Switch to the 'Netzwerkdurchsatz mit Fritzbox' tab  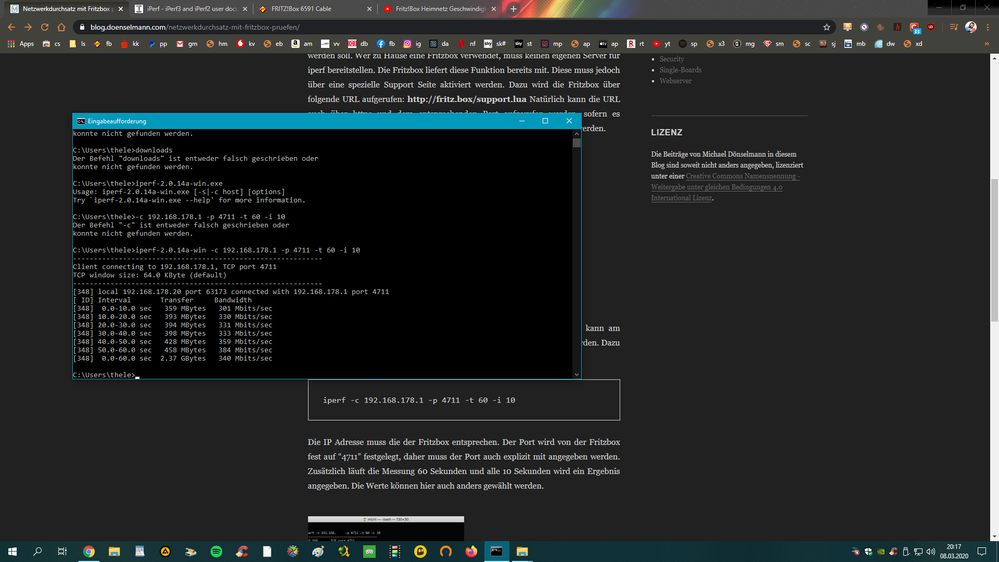66,9
